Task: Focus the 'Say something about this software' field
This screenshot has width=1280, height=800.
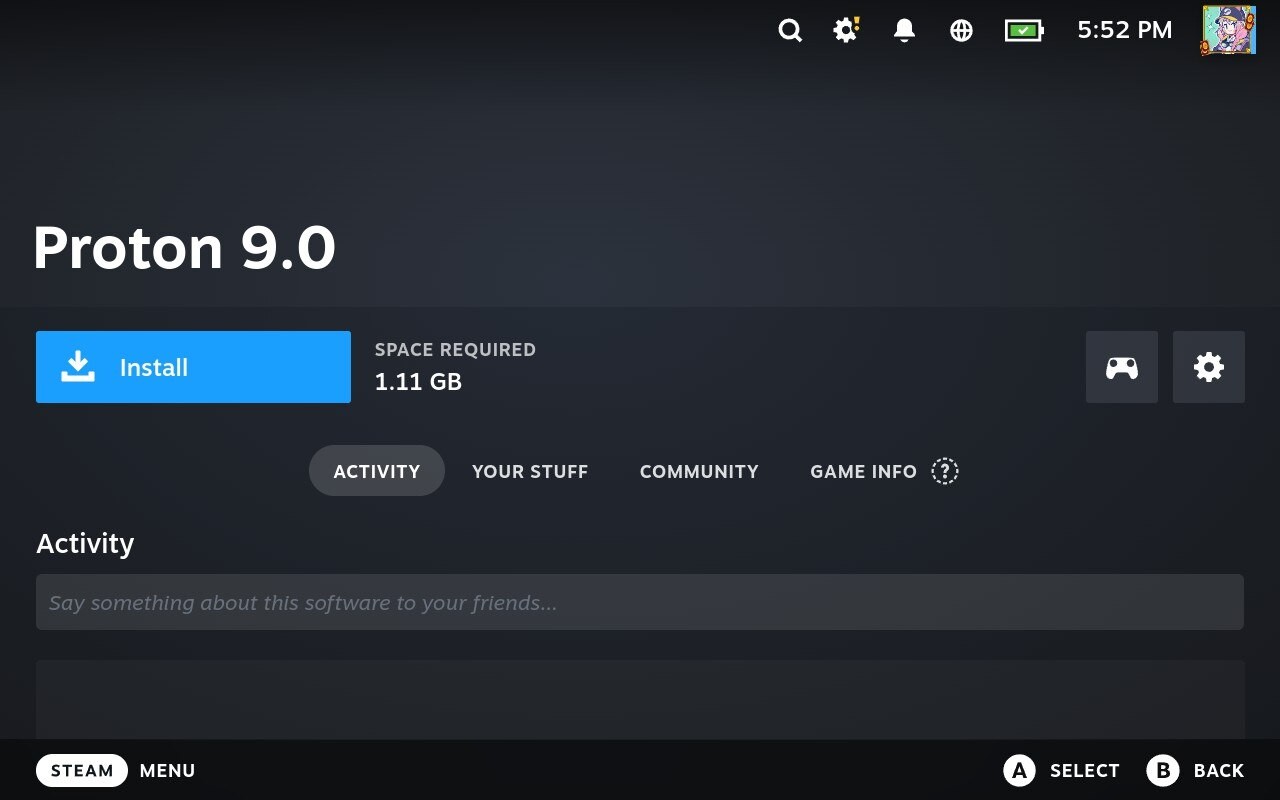Action: pyautogui.click(x=640, y=602)
